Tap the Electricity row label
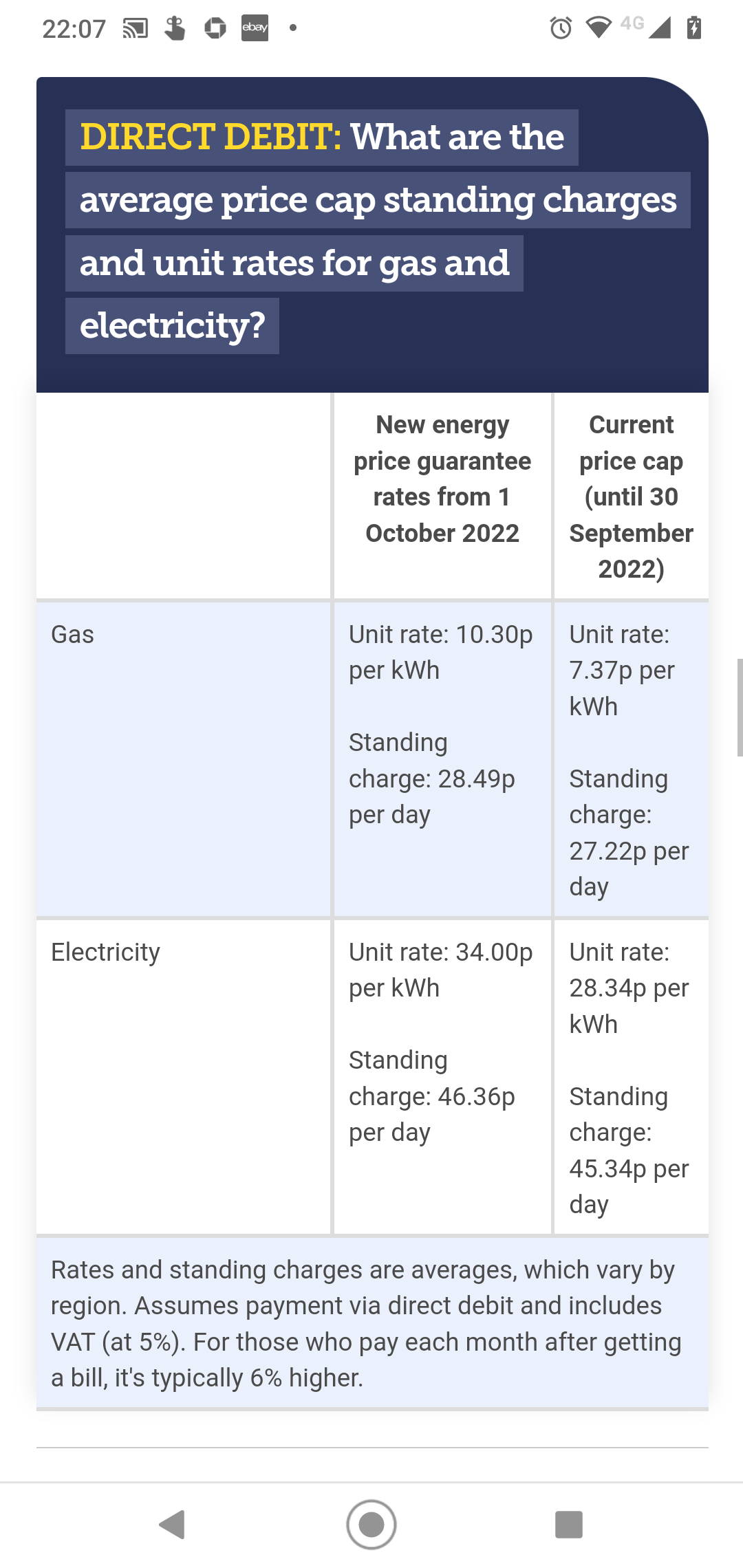The image size is (743, 1568). click(106, 952)
